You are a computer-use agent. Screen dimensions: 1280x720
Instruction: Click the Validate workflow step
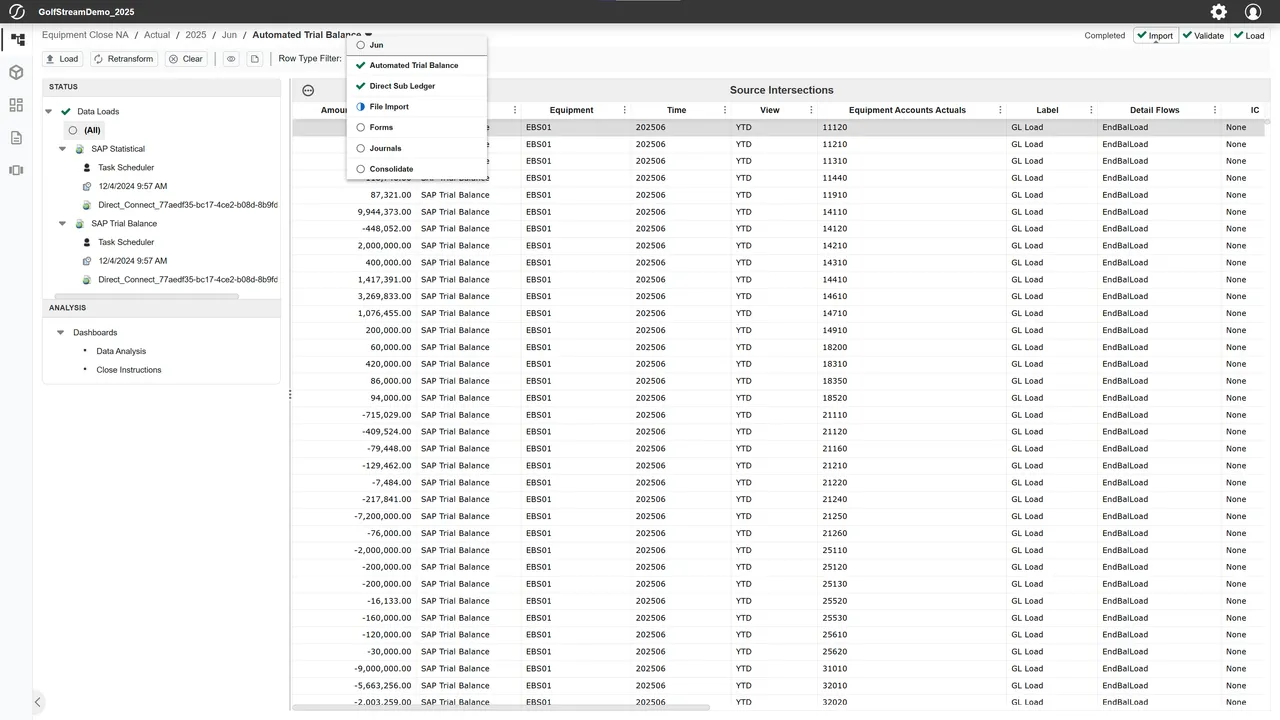tap(1203, 35)
